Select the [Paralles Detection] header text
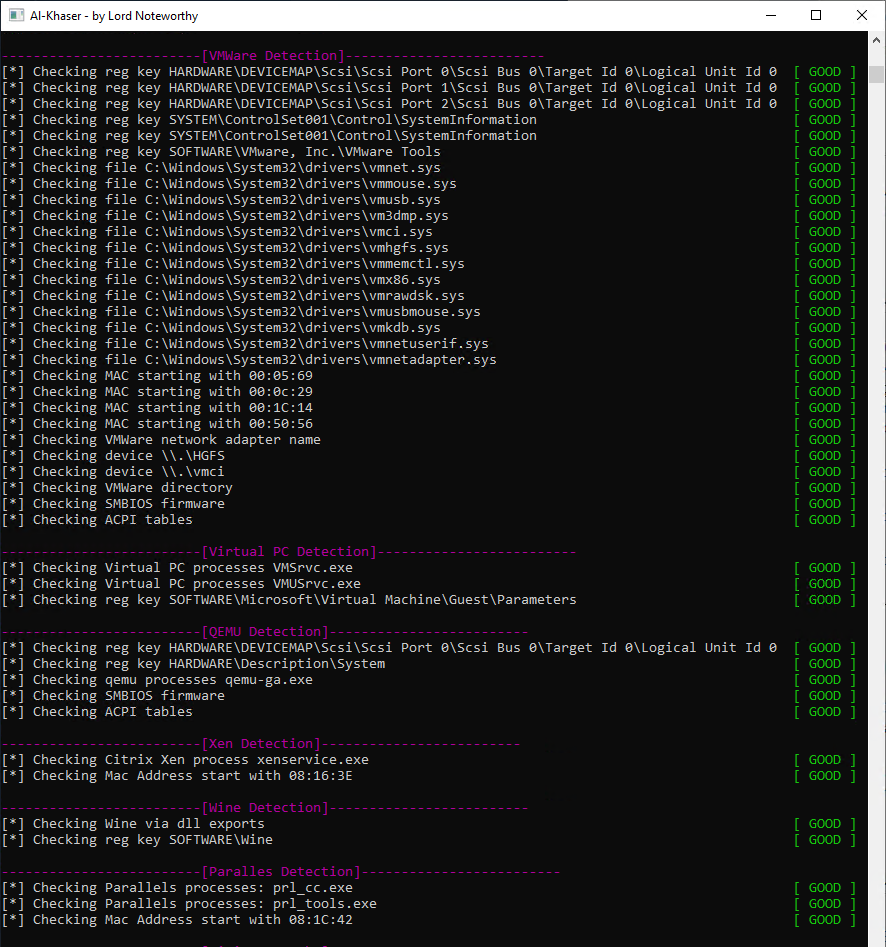Viewport: 886px width, 947px height. pyautogui.click(x=280, y=872)
